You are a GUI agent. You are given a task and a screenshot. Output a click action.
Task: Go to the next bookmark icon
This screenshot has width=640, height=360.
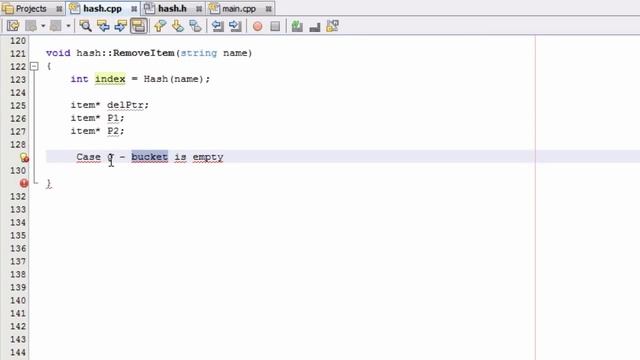tap(177, 26)
